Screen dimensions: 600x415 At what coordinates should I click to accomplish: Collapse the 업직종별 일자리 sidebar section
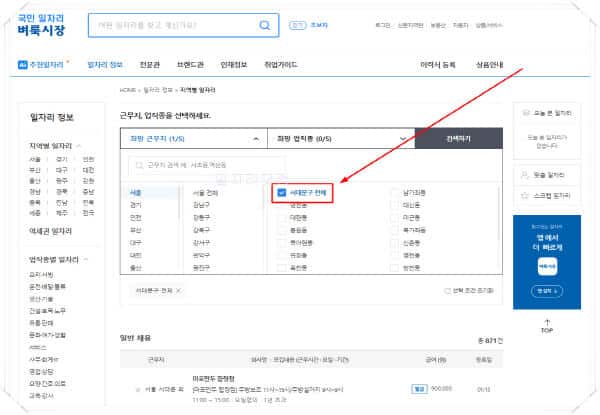pyautogui.click(x=86, y=260)
